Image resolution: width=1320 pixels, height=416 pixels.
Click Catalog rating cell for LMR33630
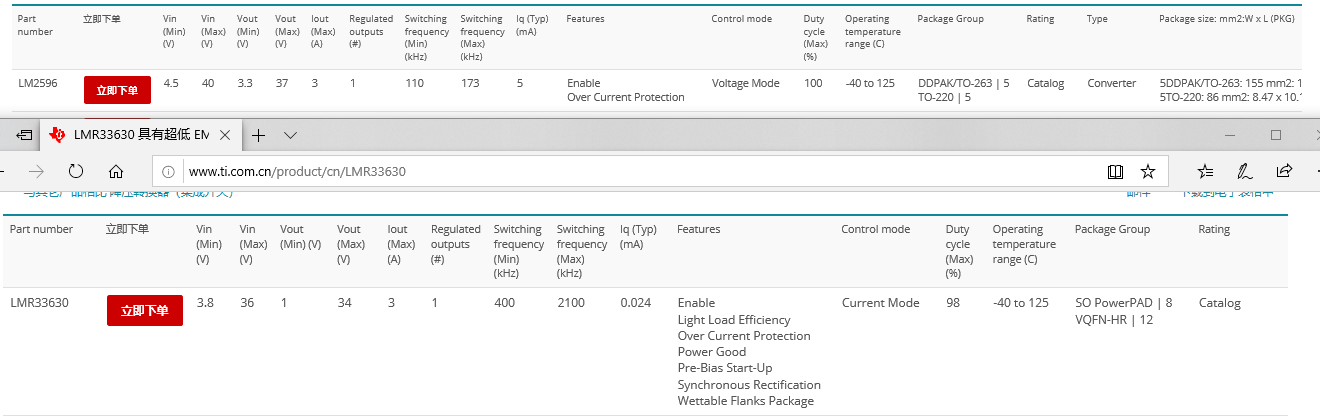click(x=1219, y=303)
